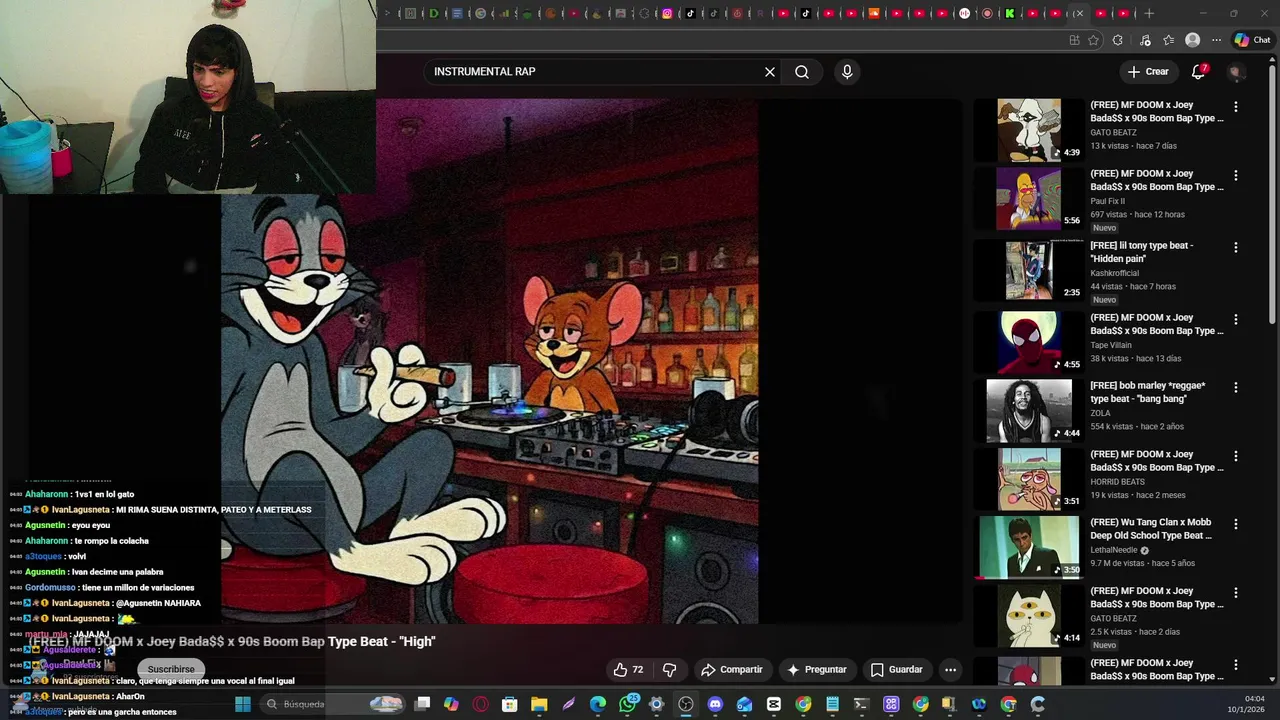Open options menu for Paul Fix II video
The image size is (1280, 720).
coord(1236,175)
